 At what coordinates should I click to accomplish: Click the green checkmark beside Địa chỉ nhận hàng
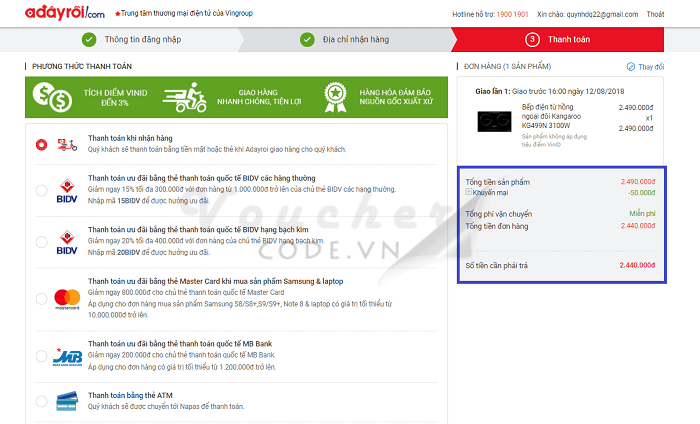[x=307, y=40]
